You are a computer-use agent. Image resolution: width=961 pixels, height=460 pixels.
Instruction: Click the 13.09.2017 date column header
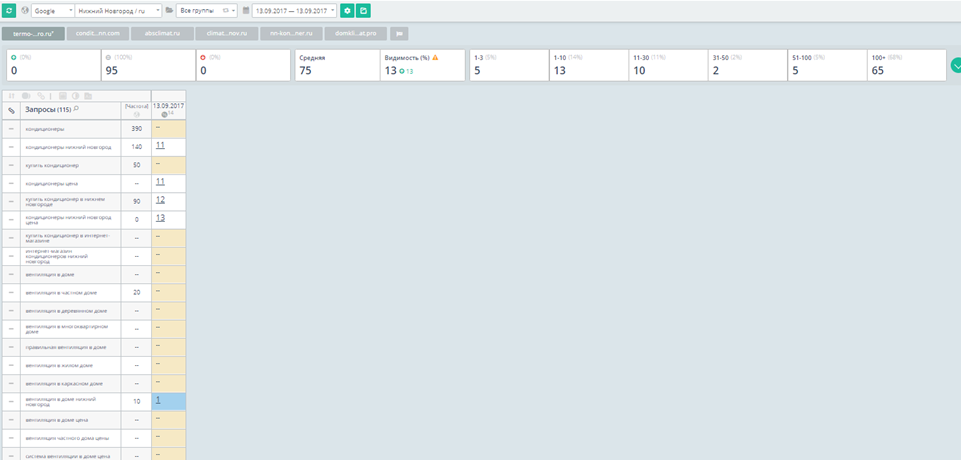(x=169, y=110)
